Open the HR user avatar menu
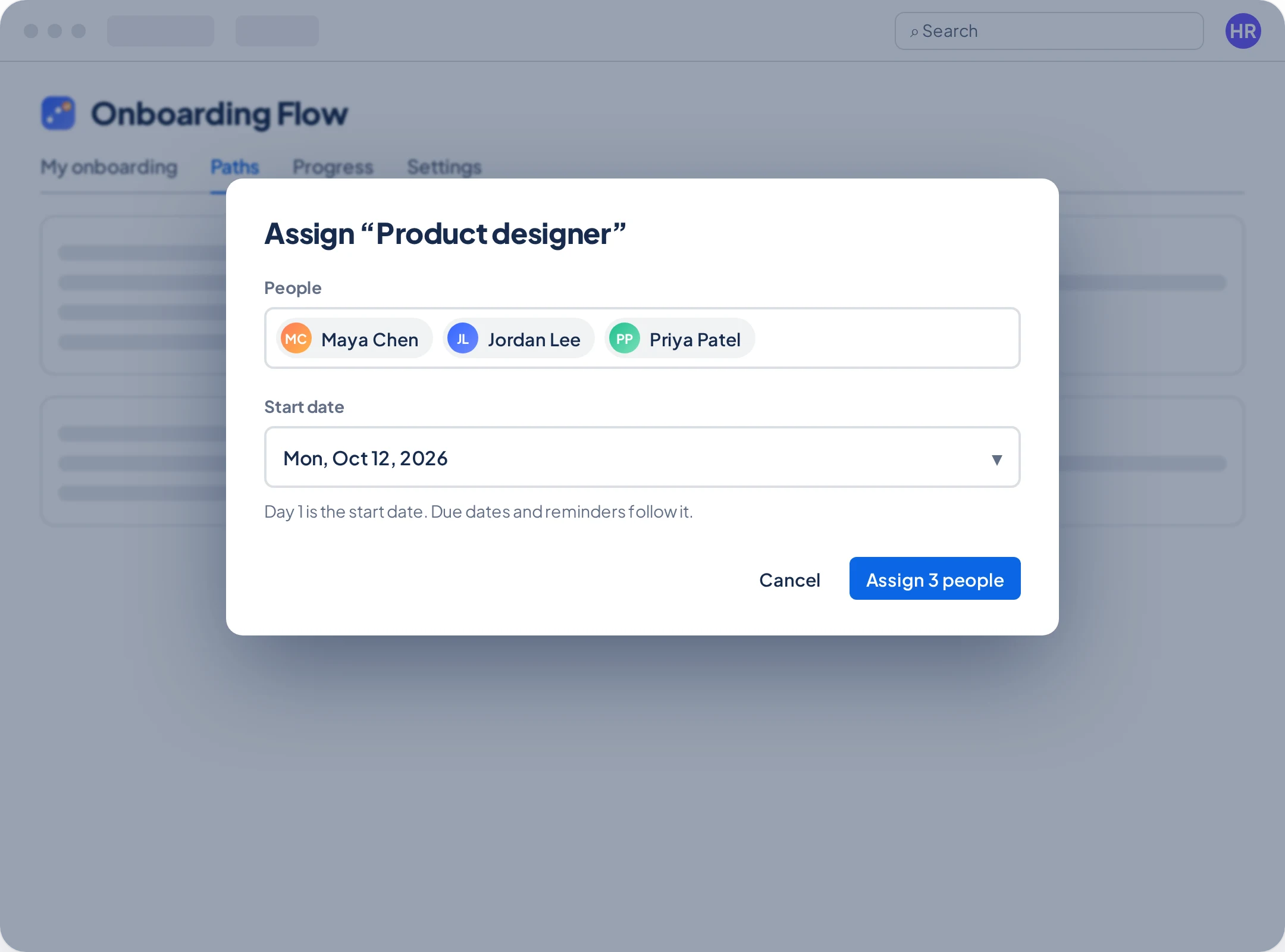Viewport: 1285px width, 952px height. (1243, 31)
